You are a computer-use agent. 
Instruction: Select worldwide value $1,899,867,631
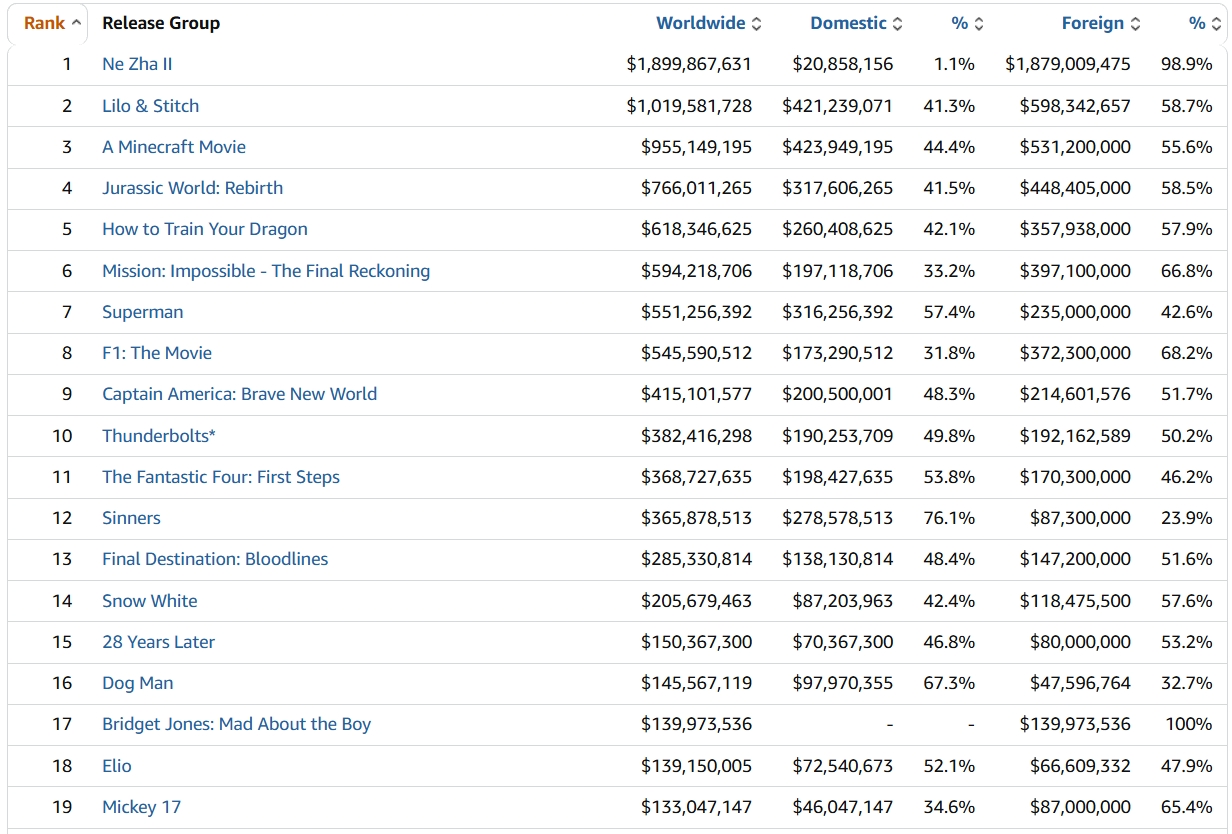(x=689, y=64)
